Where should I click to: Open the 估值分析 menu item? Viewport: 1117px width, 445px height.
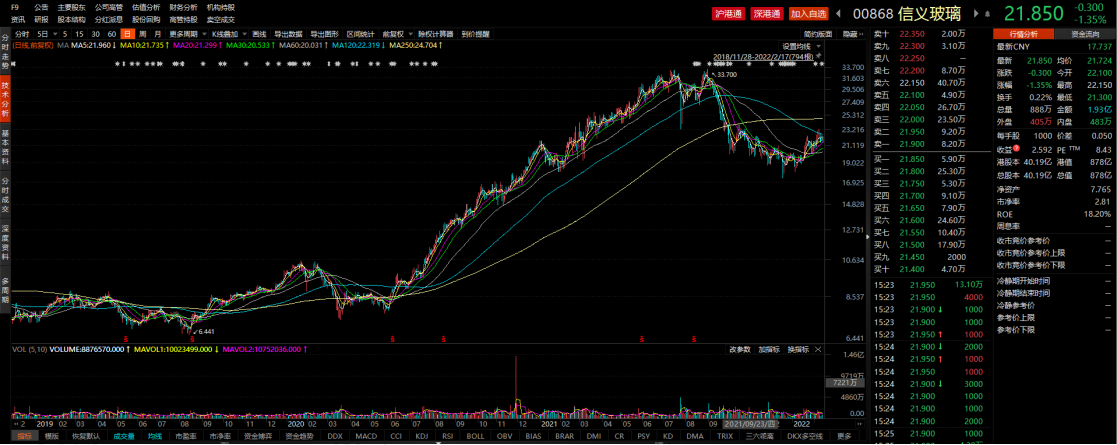(145, 7)
